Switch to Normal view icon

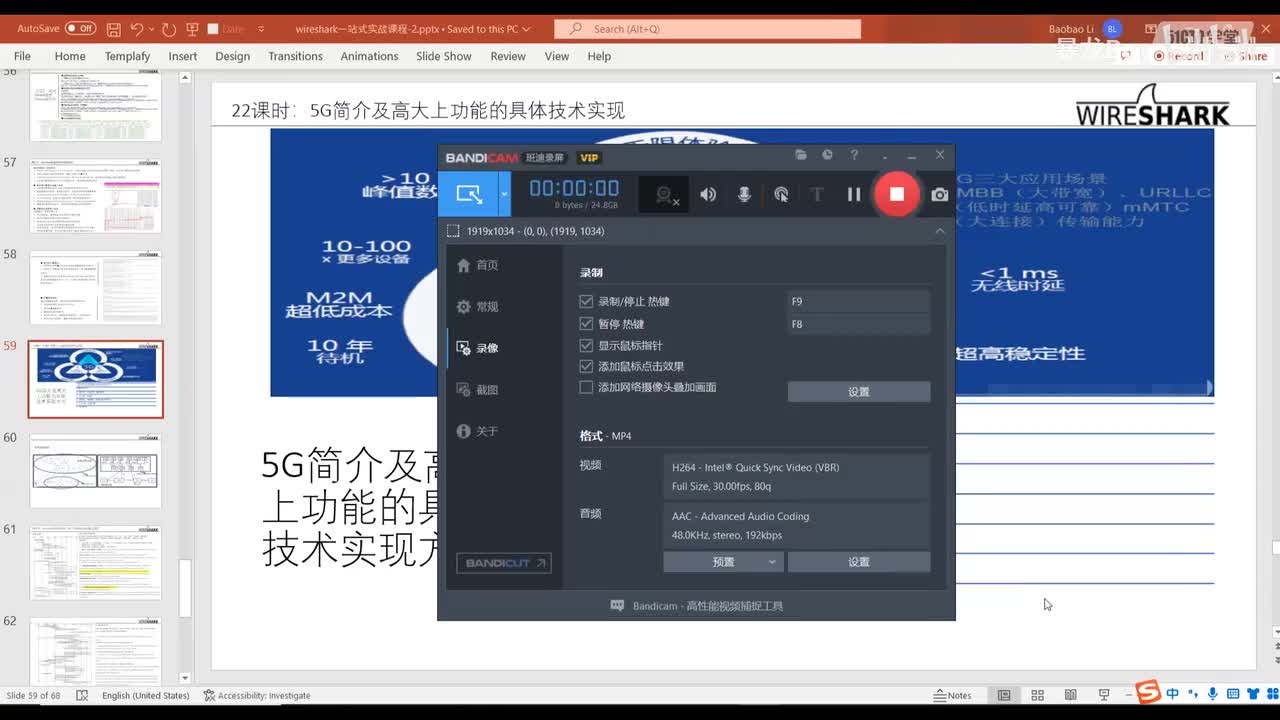point(1004,695)
